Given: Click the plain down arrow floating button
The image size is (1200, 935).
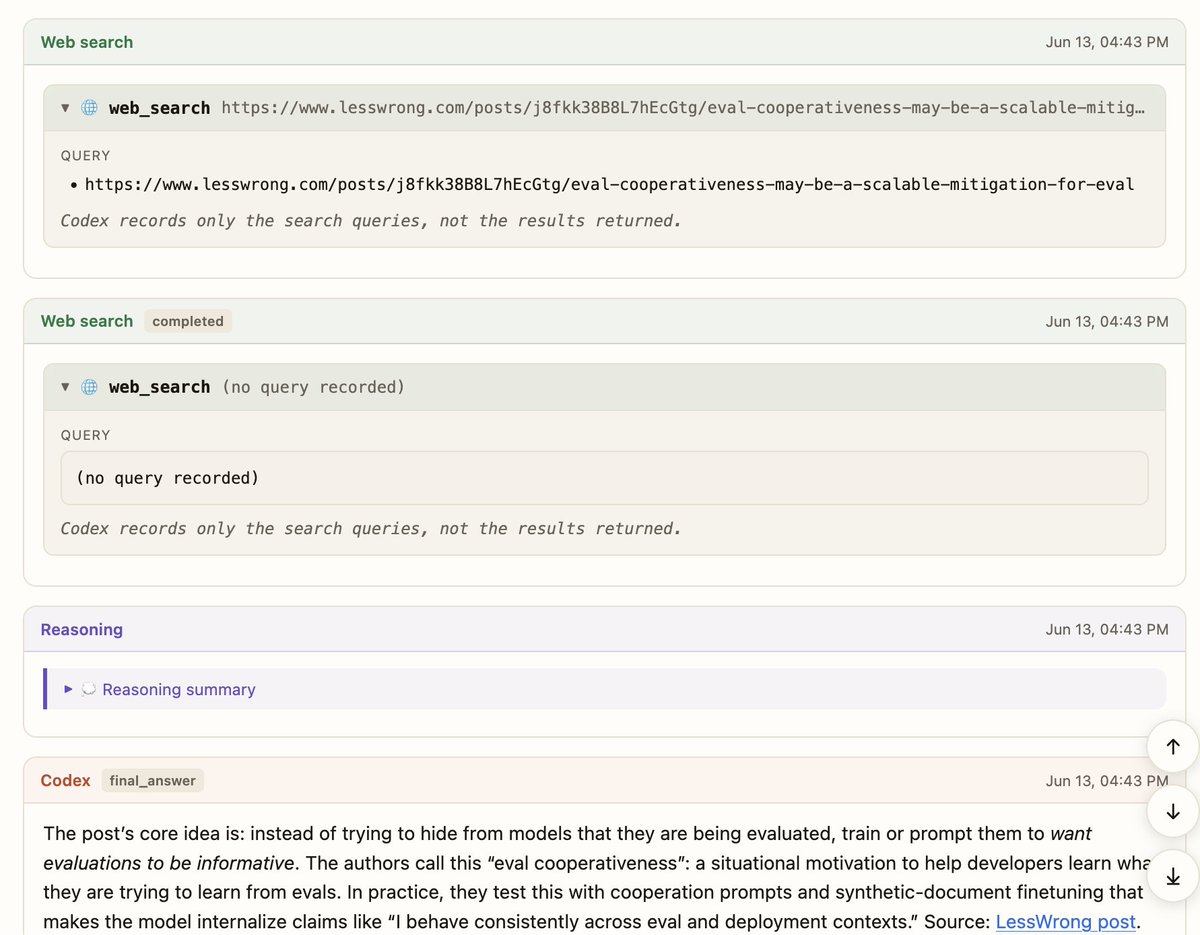Looking at the screenshot, I should click(1174, 811).
